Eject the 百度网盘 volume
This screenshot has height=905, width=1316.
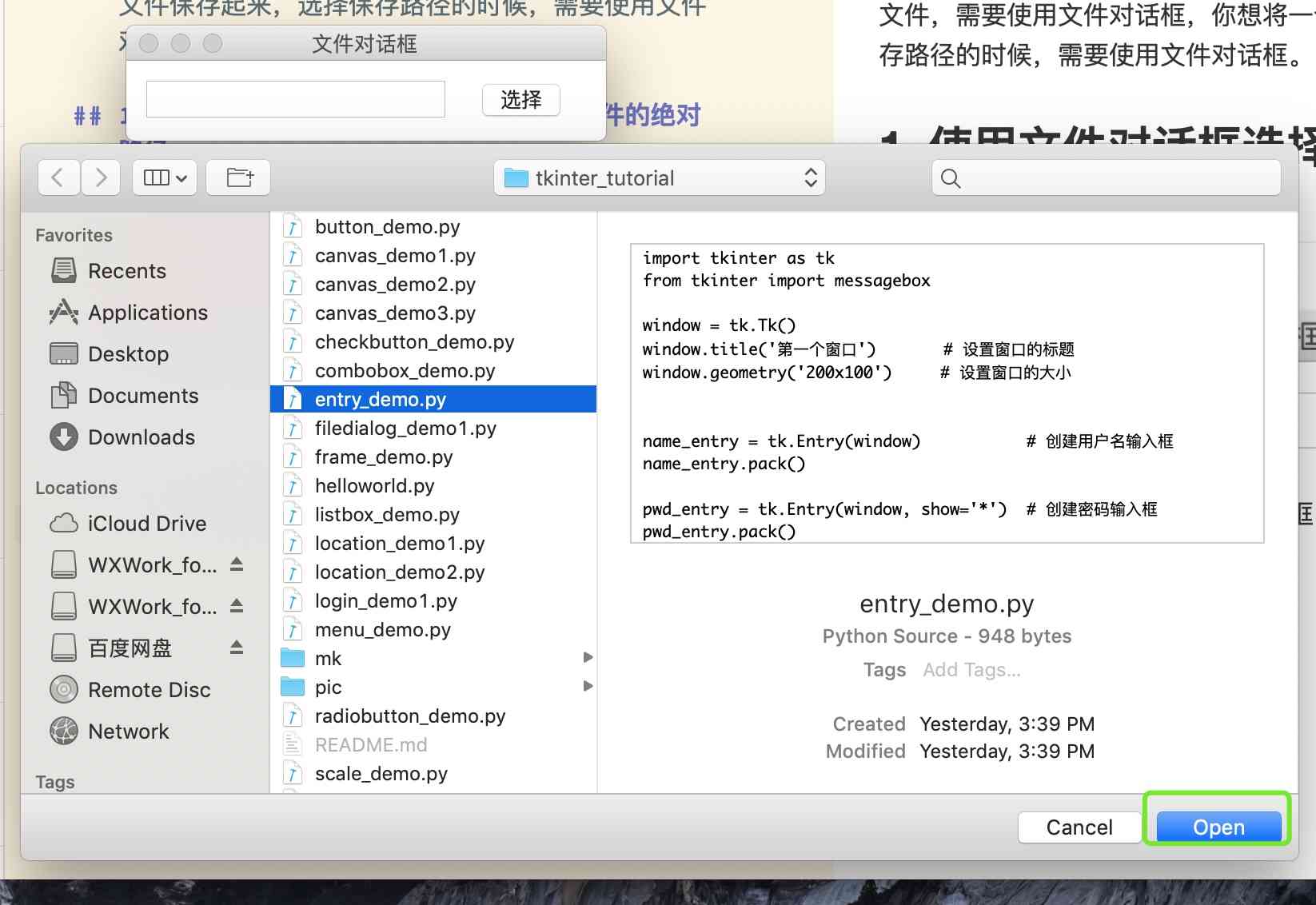point(237,647)
